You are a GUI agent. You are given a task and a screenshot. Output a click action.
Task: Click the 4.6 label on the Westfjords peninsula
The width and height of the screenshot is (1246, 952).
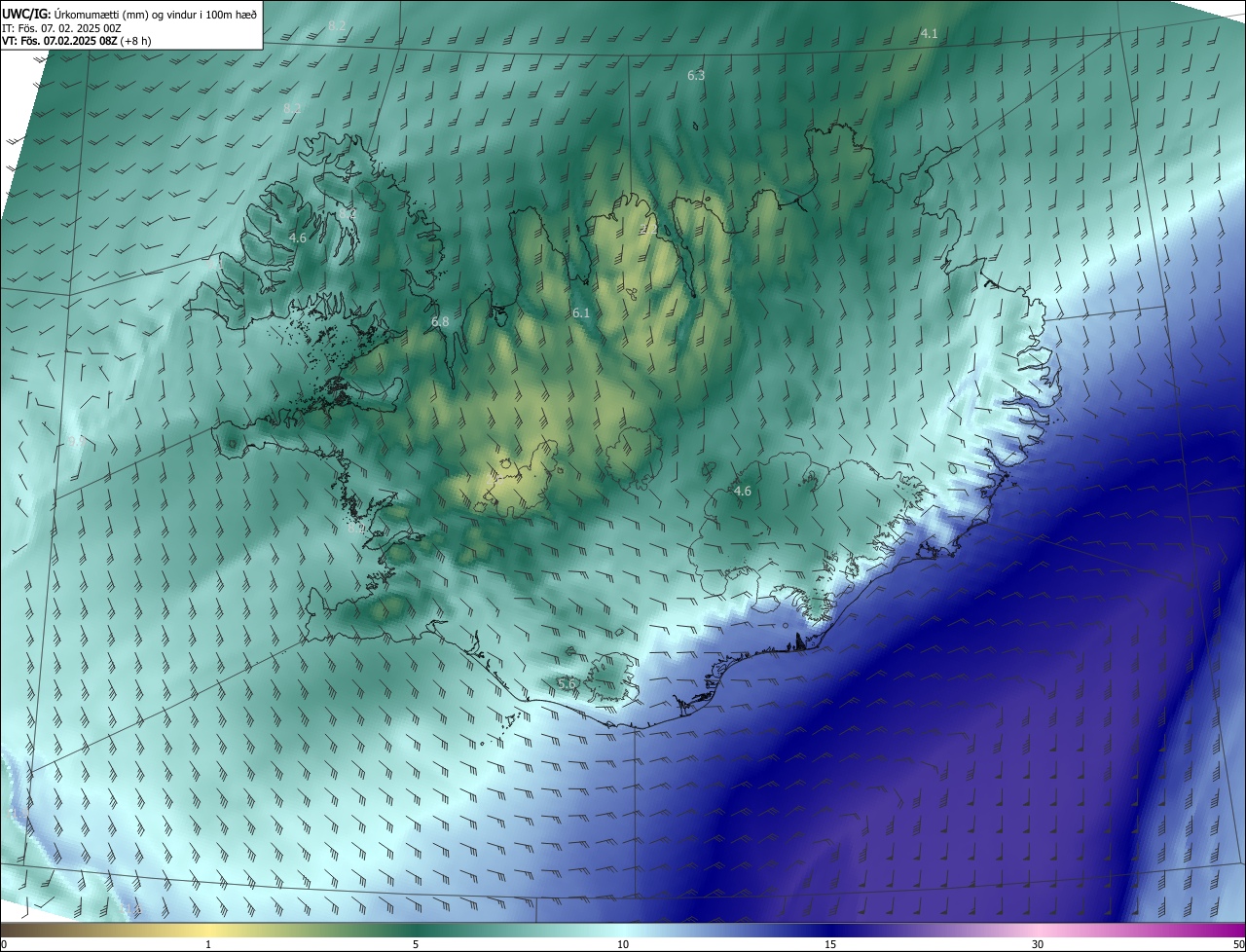(x=298, y=238)
